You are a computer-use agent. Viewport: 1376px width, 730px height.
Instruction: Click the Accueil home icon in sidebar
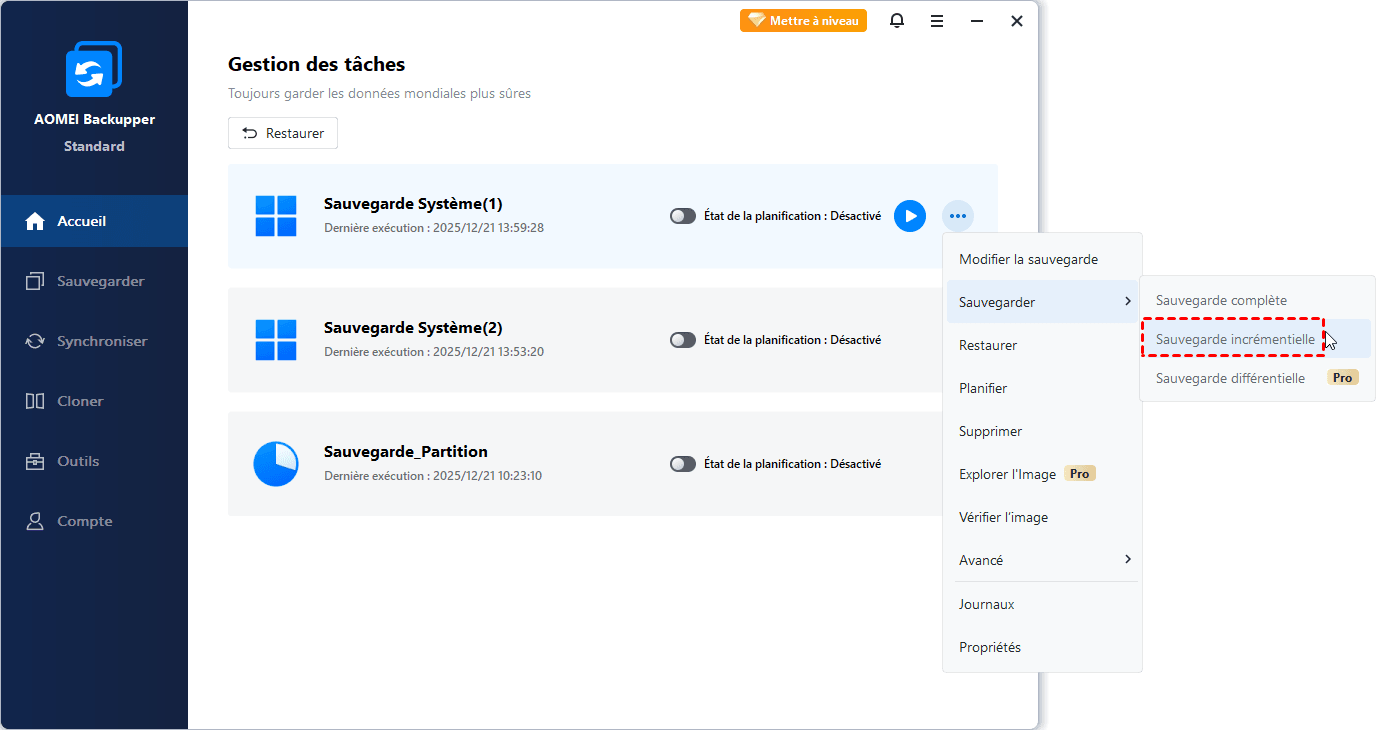pyautogui.click(x=35, y=222)
